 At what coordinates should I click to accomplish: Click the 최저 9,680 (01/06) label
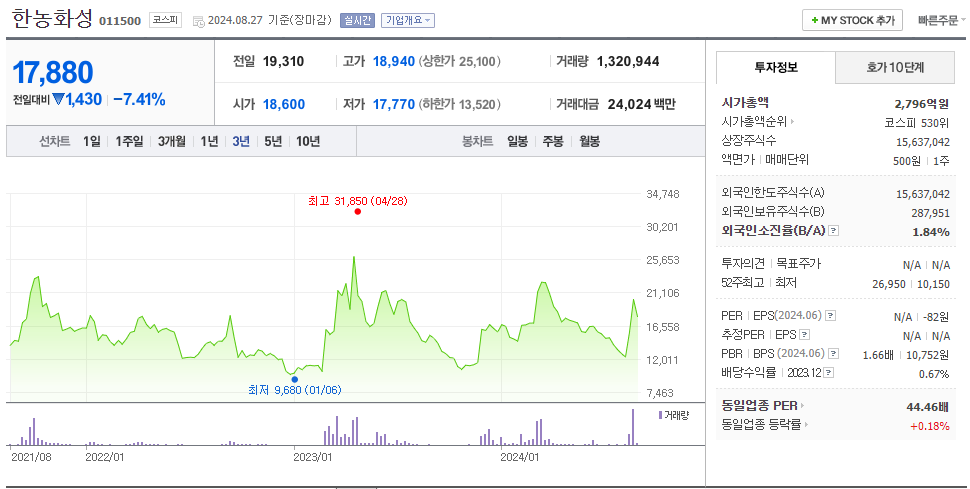point(294,390)
